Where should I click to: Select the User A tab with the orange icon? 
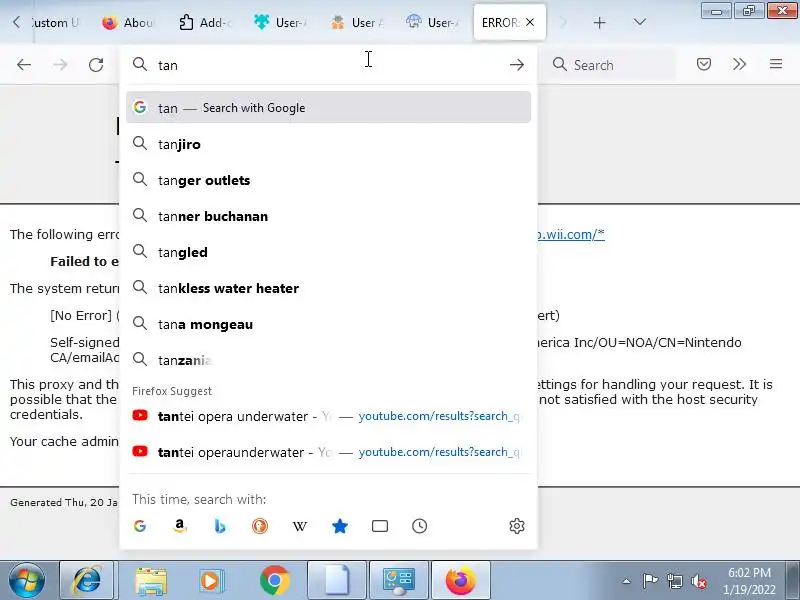tap(357, 22)
